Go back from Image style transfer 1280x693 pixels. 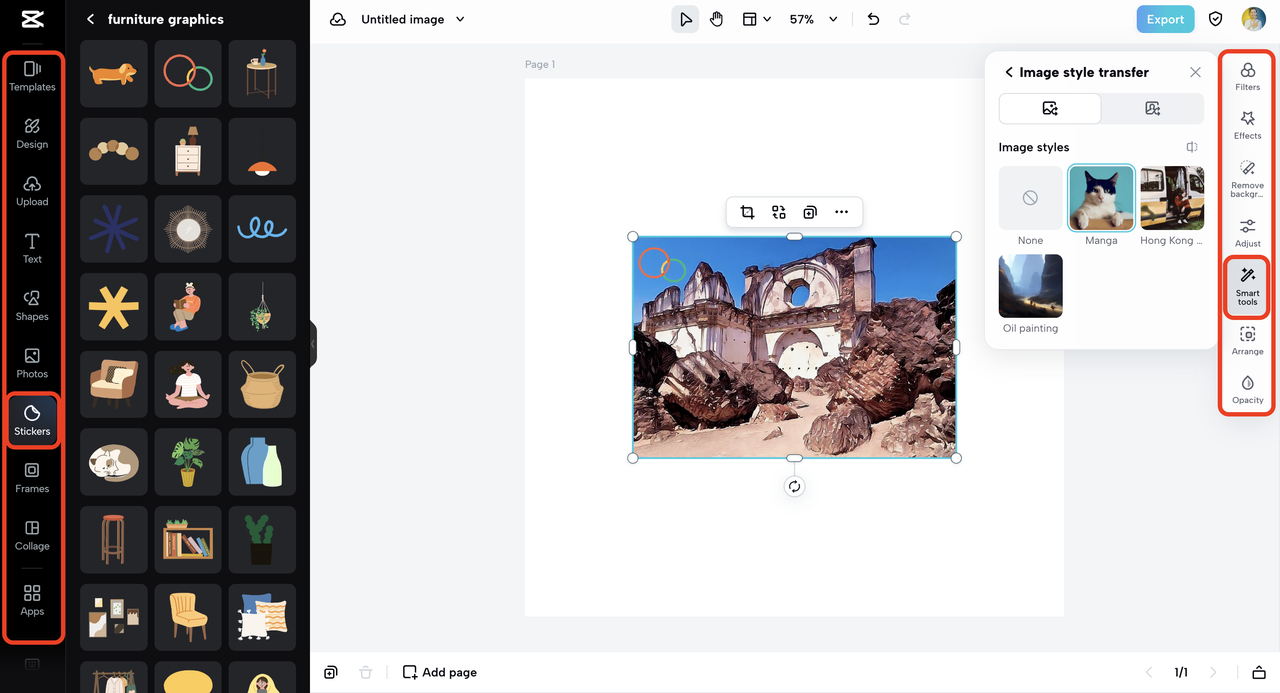click(1009, 72)
